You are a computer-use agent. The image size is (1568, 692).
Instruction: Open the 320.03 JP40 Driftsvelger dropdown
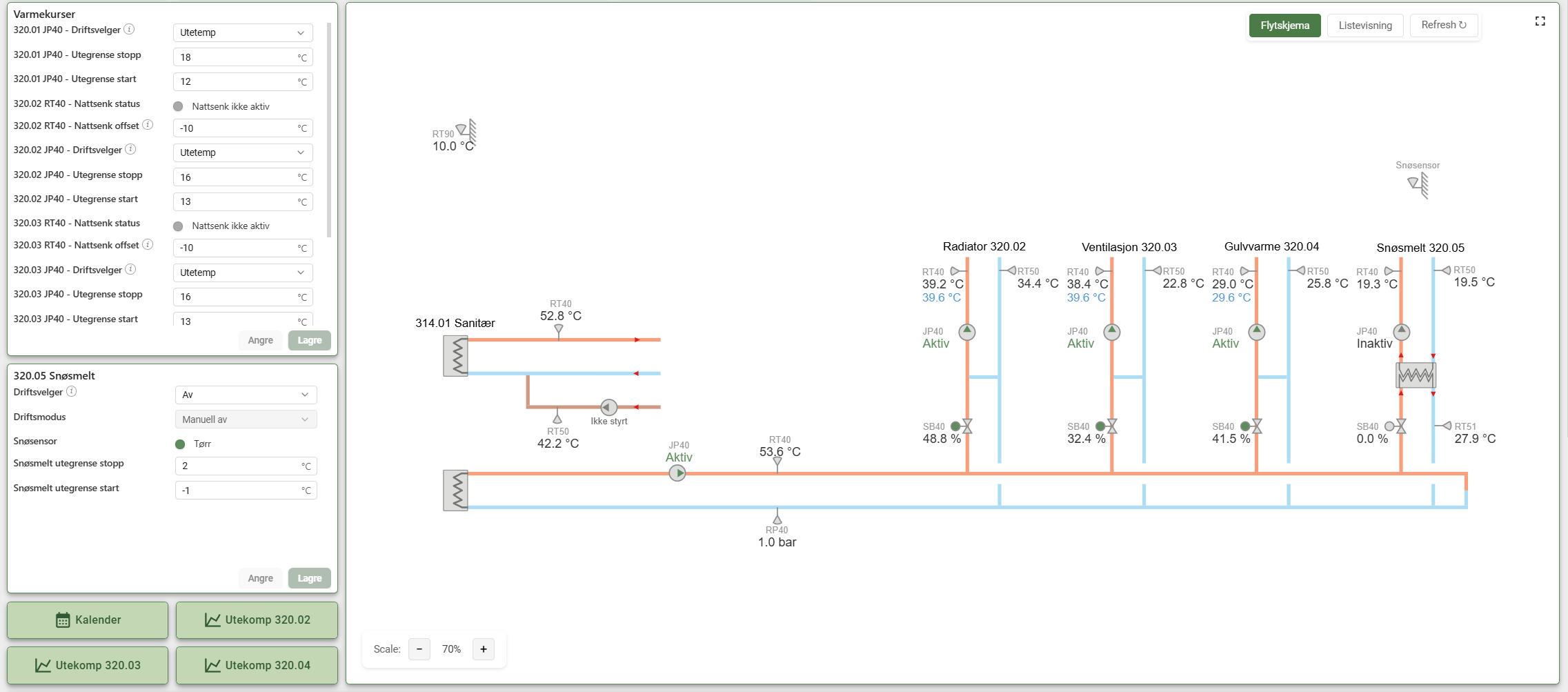[x=243, y=273]
